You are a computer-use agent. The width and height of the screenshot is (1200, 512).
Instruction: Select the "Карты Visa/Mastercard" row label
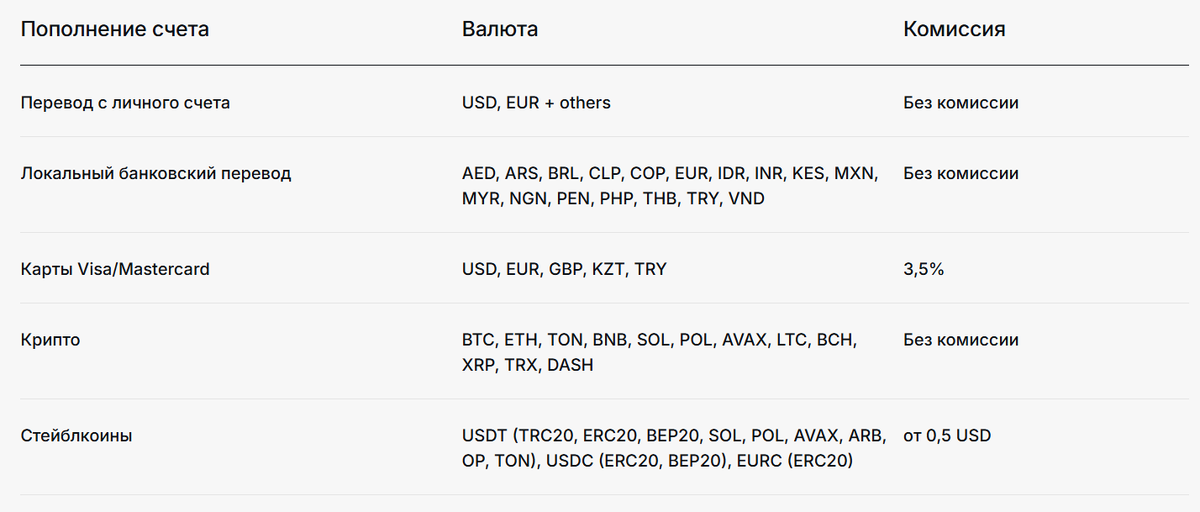click(x=115, y=269)
